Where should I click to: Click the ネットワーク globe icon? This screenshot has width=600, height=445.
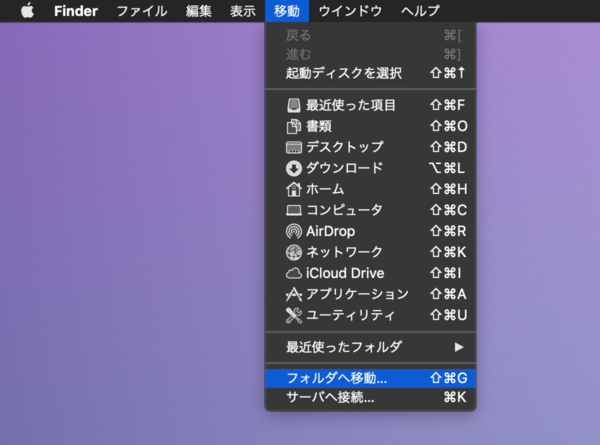[294, 252]
